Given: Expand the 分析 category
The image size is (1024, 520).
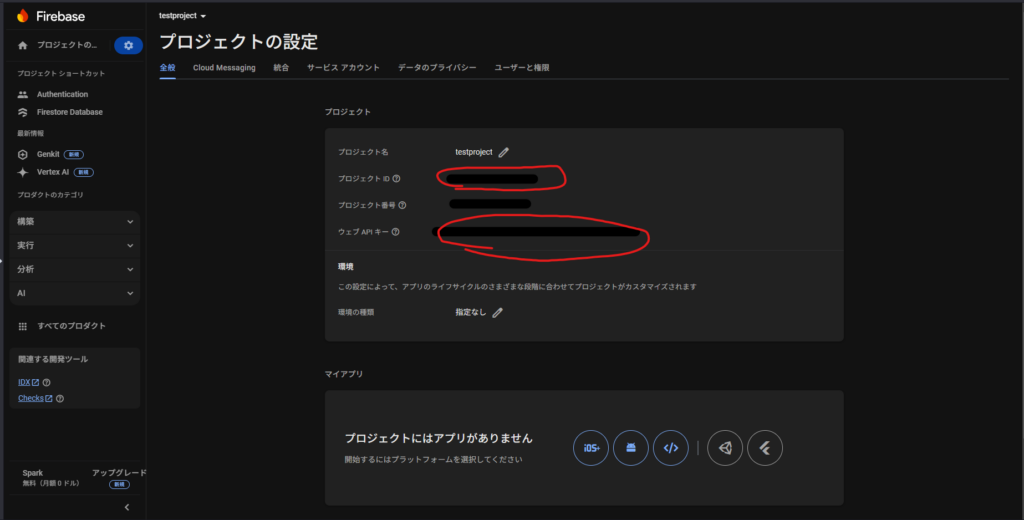Looking at the screenshot, I should pos(75,270).
